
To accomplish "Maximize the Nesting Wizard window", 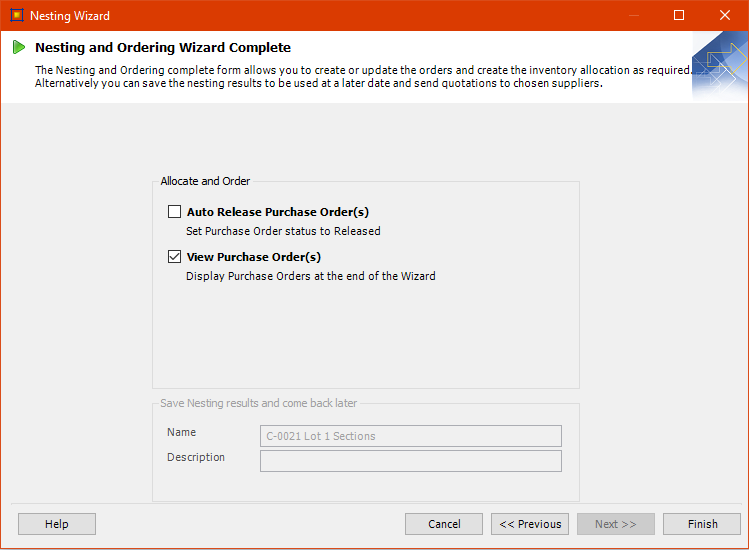I will tap(679, 16).
